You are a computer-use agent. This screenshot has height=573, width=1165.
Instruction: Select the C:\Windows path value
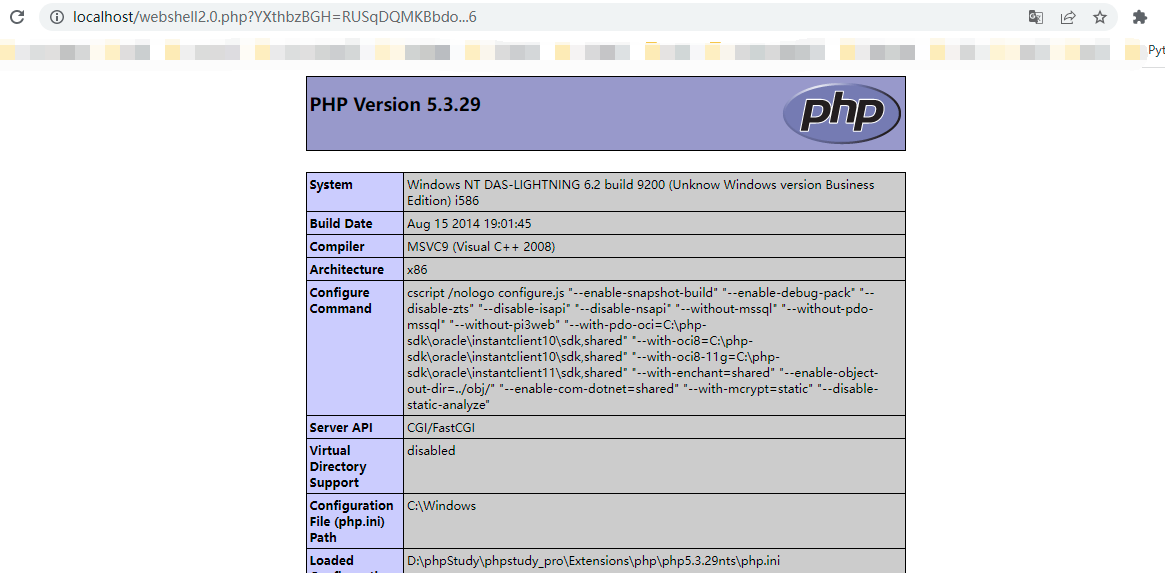[441, 506]
